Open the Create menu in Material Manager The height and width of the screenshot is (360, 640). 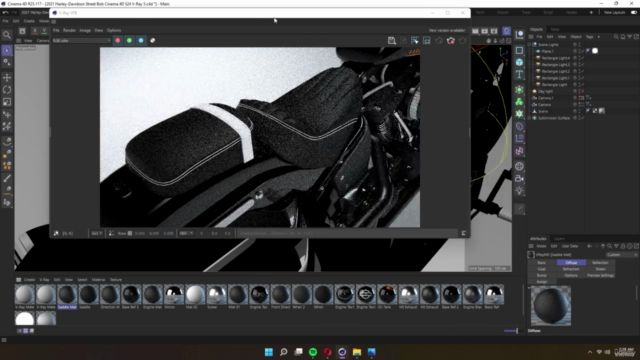click(29, 280)
